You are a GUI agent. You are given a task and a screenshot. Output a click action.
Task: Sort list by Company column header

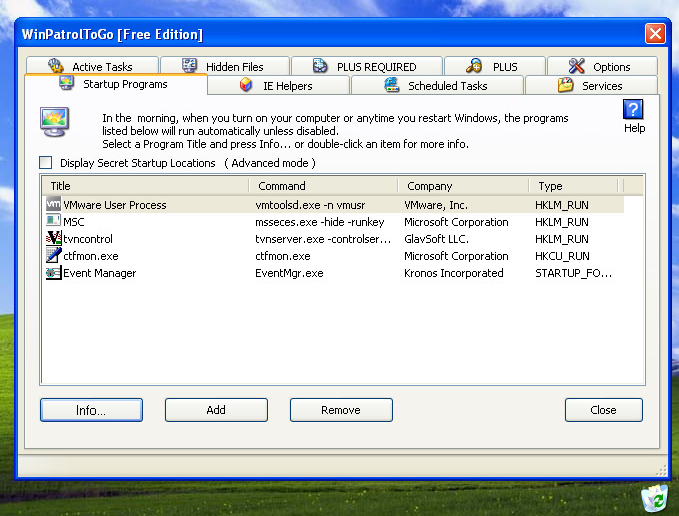pos(463,186)
